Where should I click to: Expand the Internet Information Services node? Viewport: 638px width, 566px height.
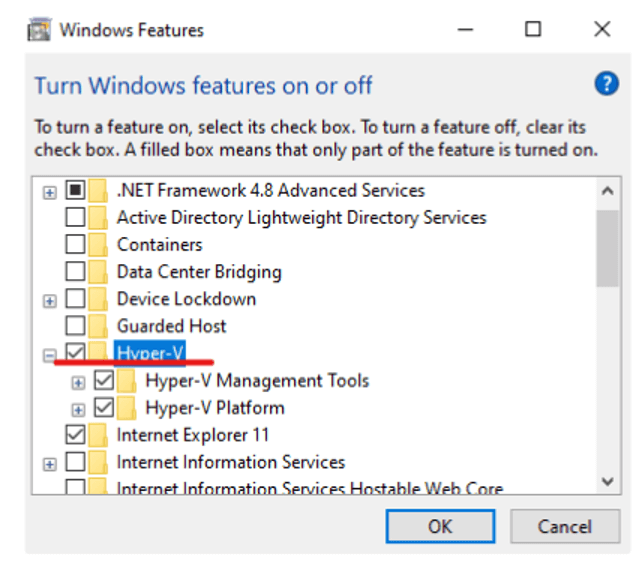50,463
